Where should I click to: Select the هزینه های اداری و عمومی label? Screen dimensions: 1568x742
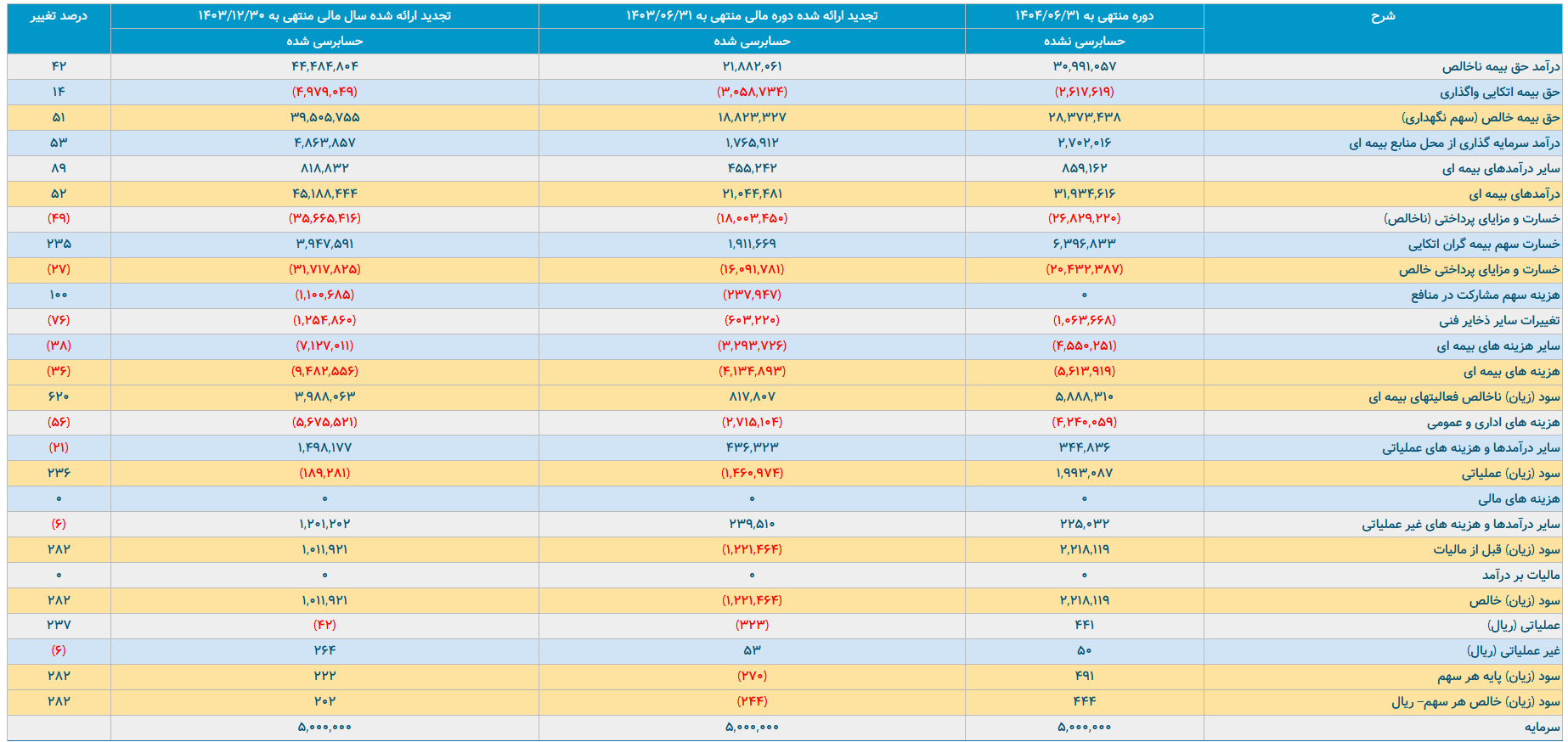coord(1493,423)
